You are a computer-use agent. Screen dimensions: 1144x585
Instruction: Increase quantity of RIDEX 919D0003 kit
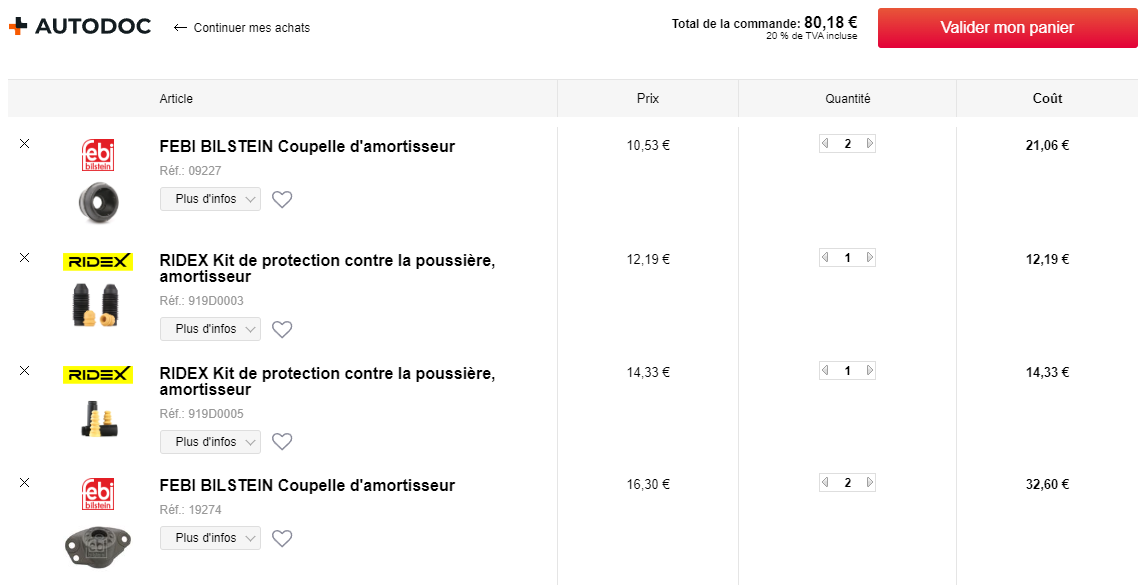coord(870,257)
